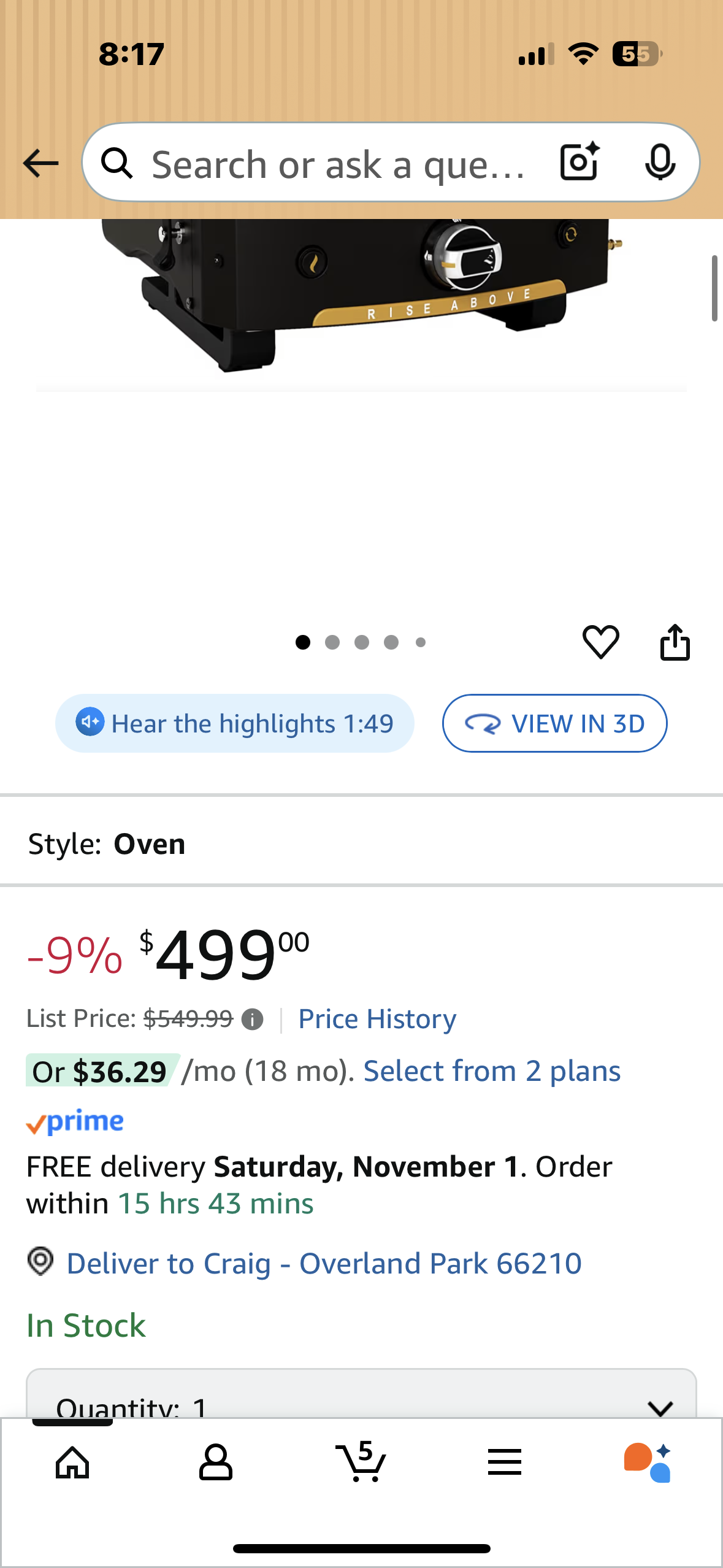Play Hear the highlights audio
723x1568 pixels.
pyautogui.click(x=234, y=723)
